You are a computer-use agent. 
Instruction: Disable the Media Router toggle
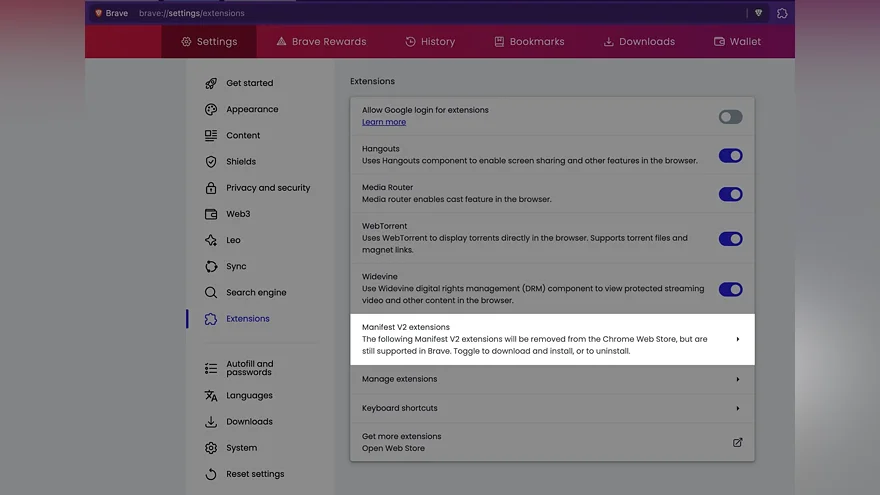731,194
